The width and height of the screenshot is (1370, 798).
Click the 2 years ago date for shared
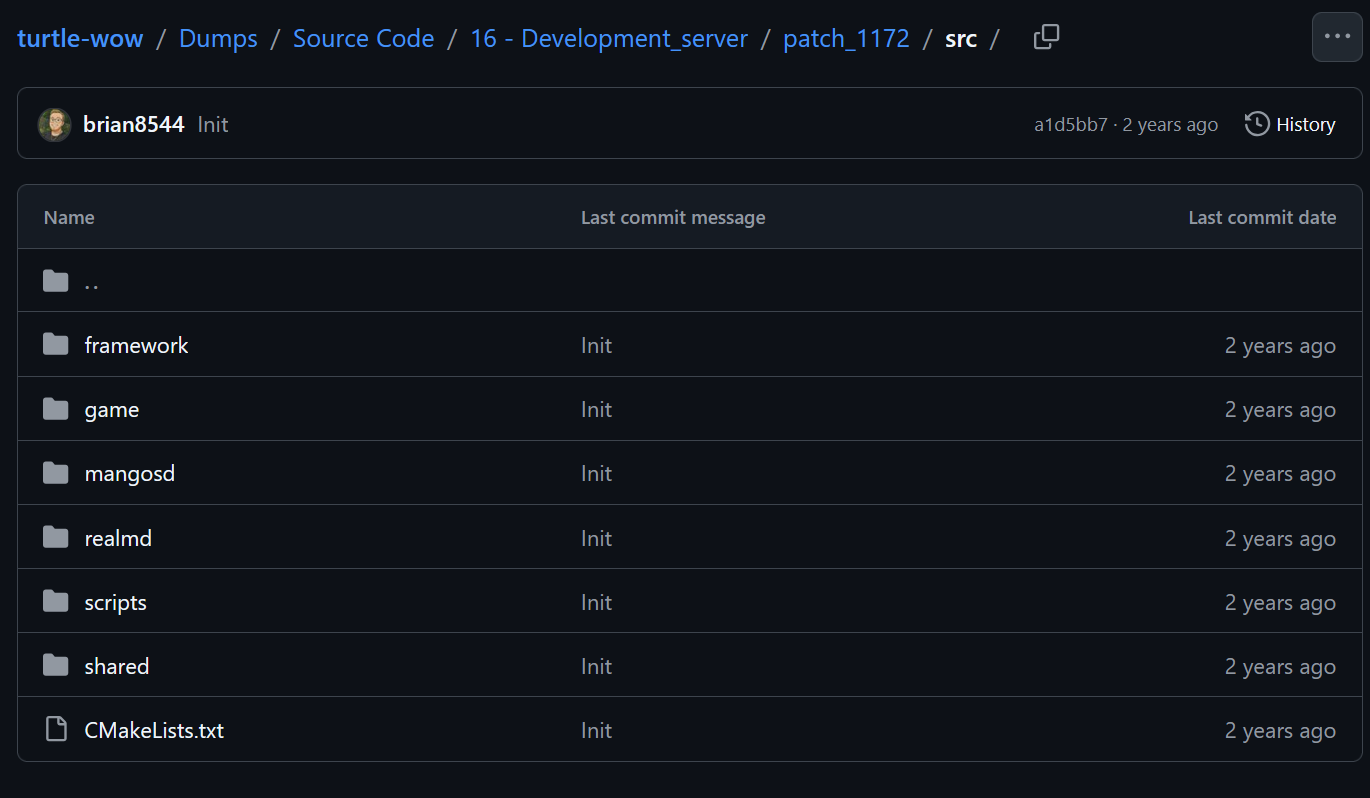(x=1280, y=667)
